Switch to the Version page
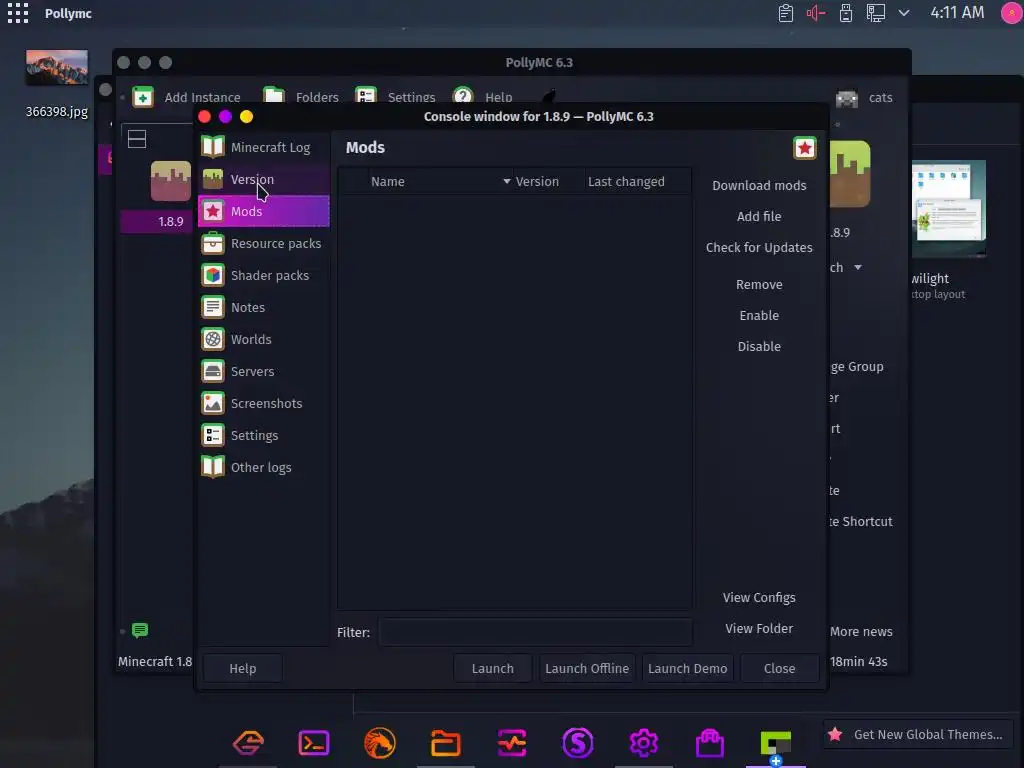 pos(264,180)
